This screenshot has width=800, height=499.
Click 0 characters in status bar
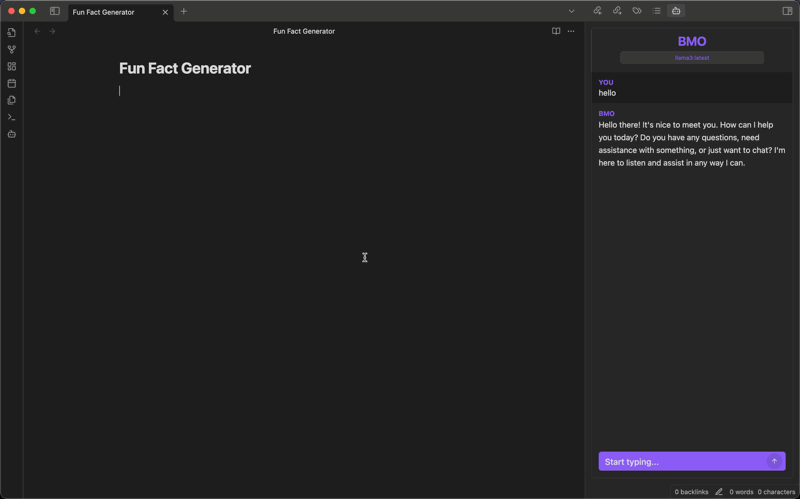point(776,492)
